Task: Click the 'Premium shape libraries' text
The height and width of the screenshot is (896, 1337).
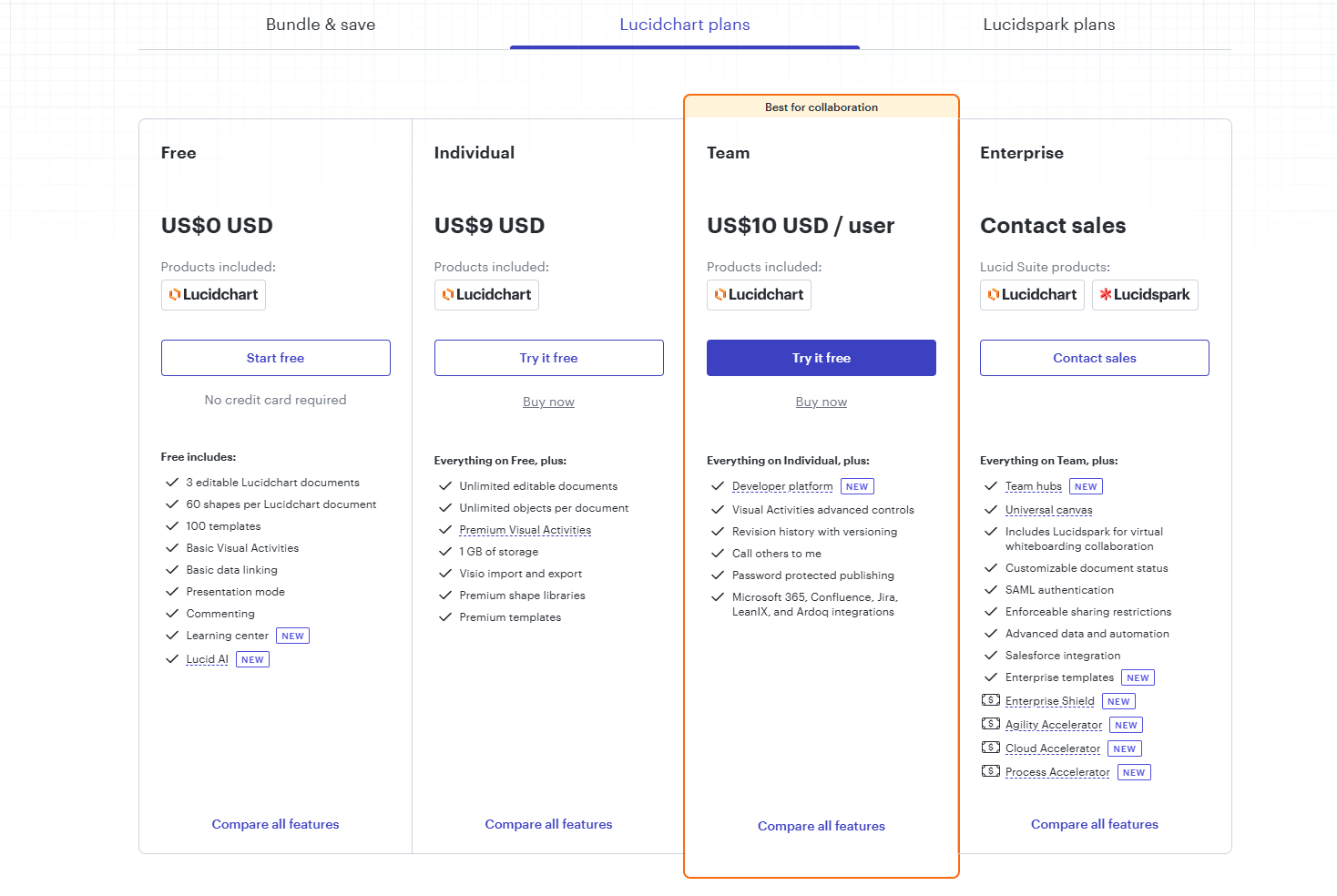Action: pos(523,596)
